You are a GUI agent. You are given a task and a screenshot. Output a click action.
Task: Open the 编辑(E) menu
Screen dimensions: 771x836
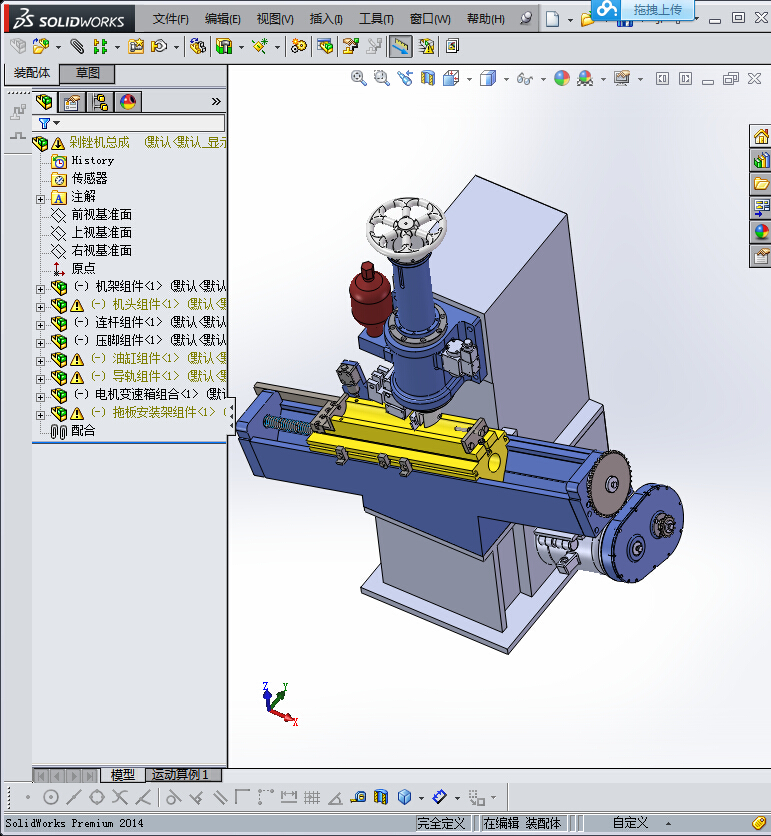tap(223, 19)
